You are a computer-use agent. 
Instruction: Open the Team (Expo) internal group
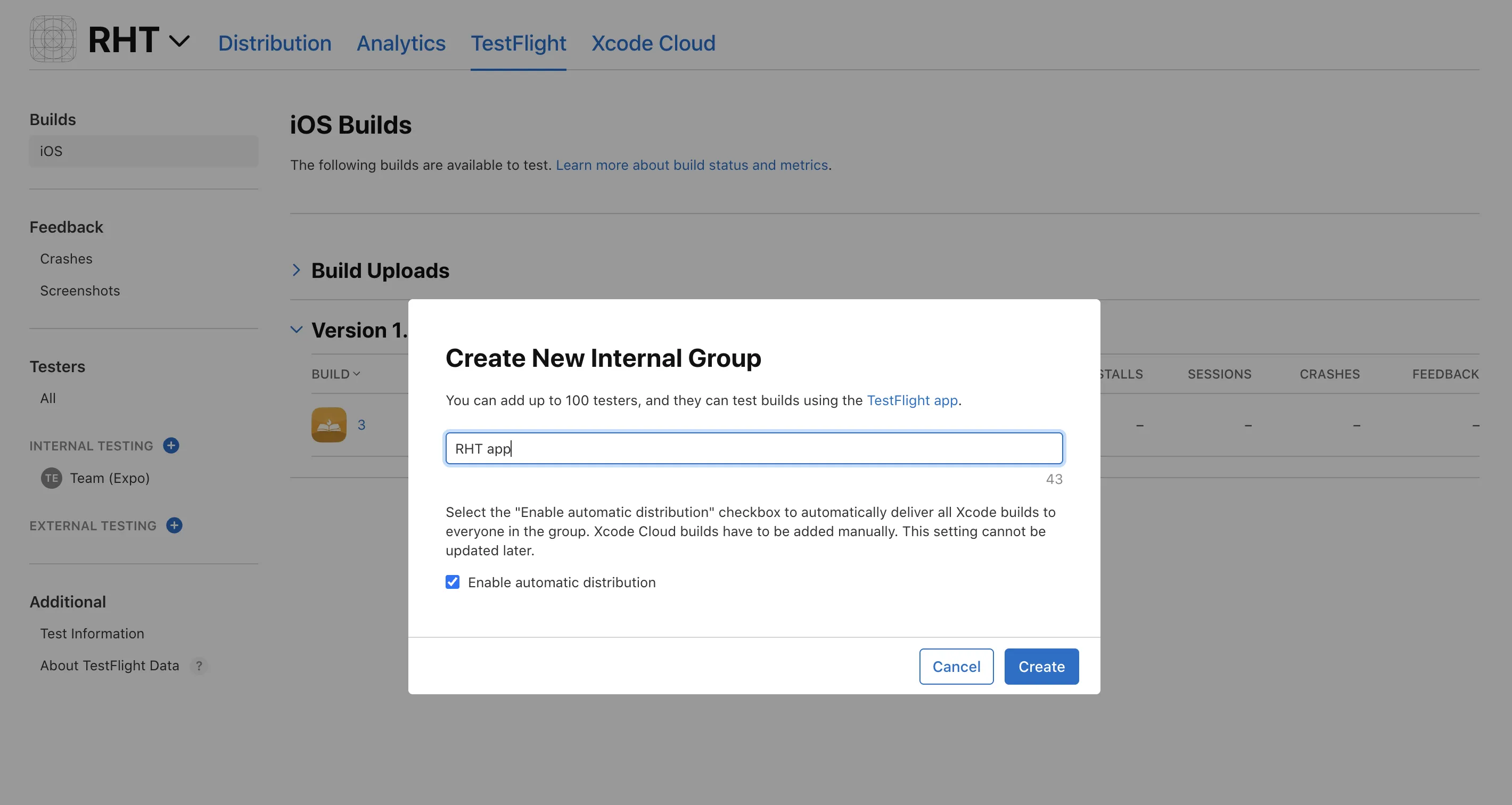110,478
